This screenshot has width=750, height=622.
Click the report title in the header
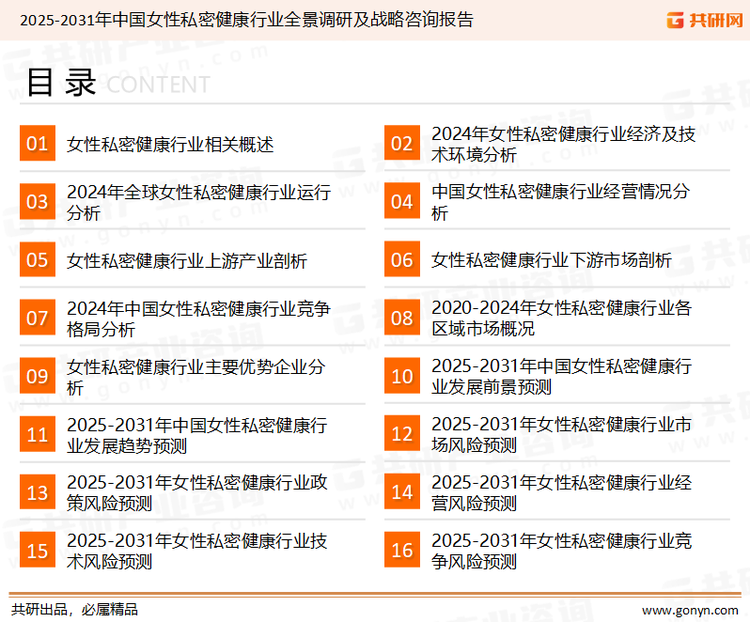point(246,20)
